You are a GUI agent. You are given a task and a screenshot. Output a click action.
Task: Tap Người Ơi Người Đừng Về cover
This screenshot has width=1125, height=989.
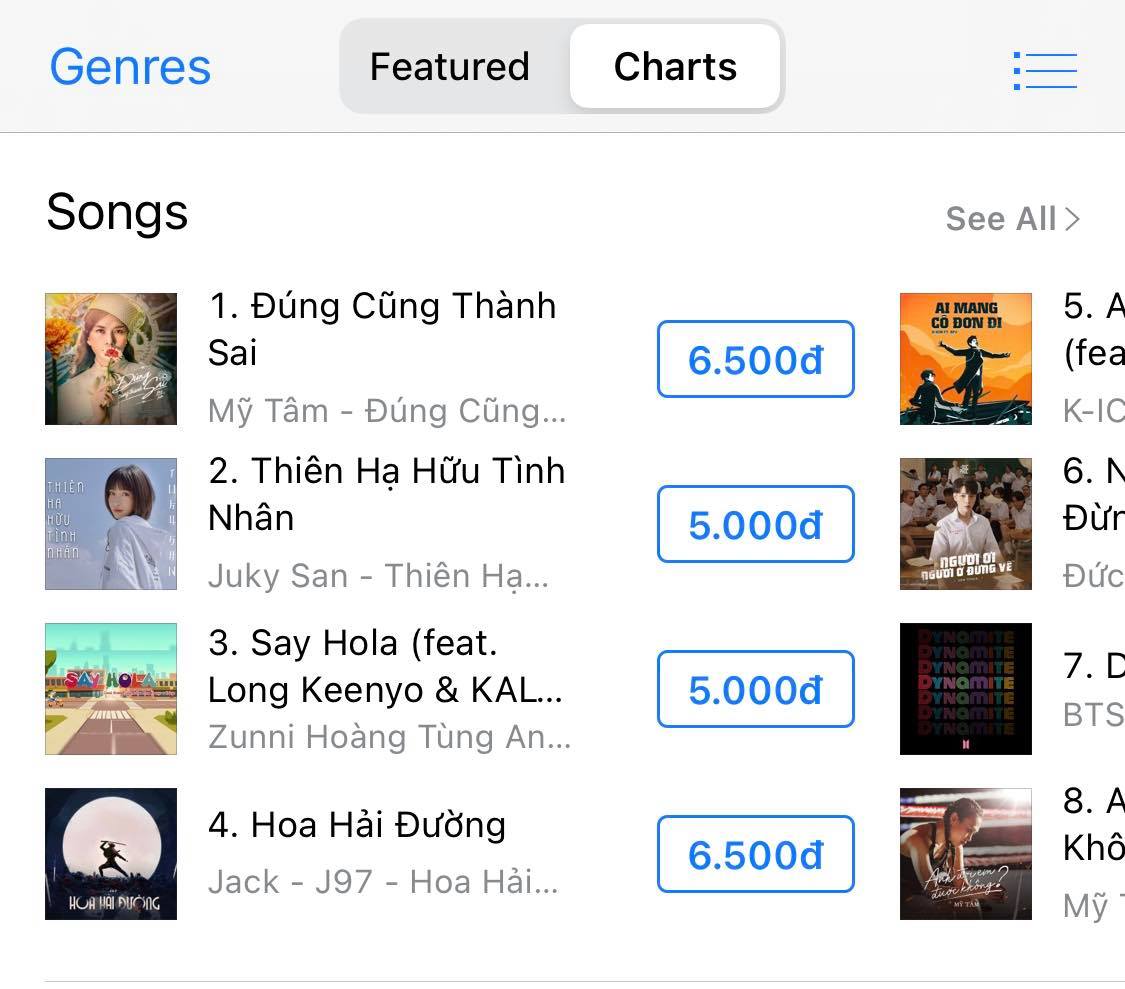coord(965,524)
